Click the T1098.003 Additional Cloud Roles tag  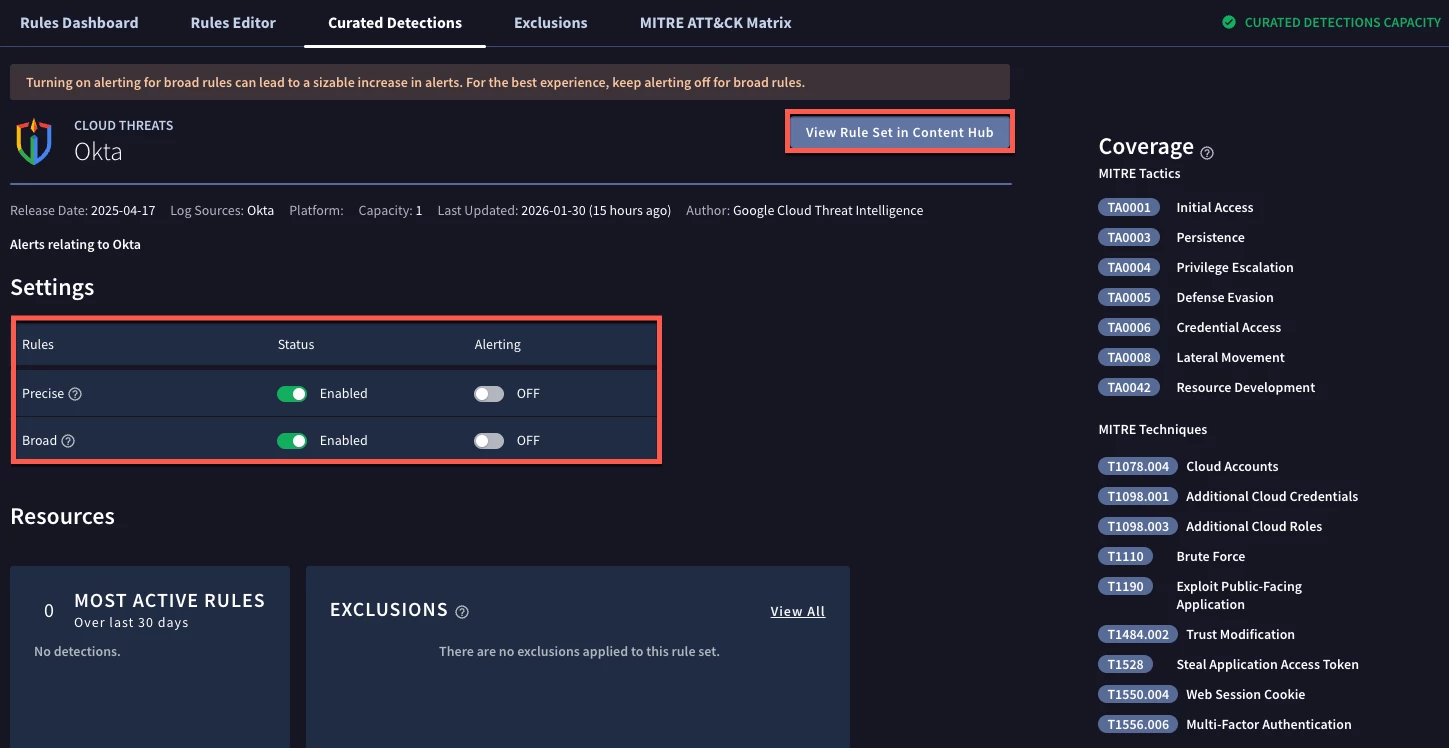1138,526
